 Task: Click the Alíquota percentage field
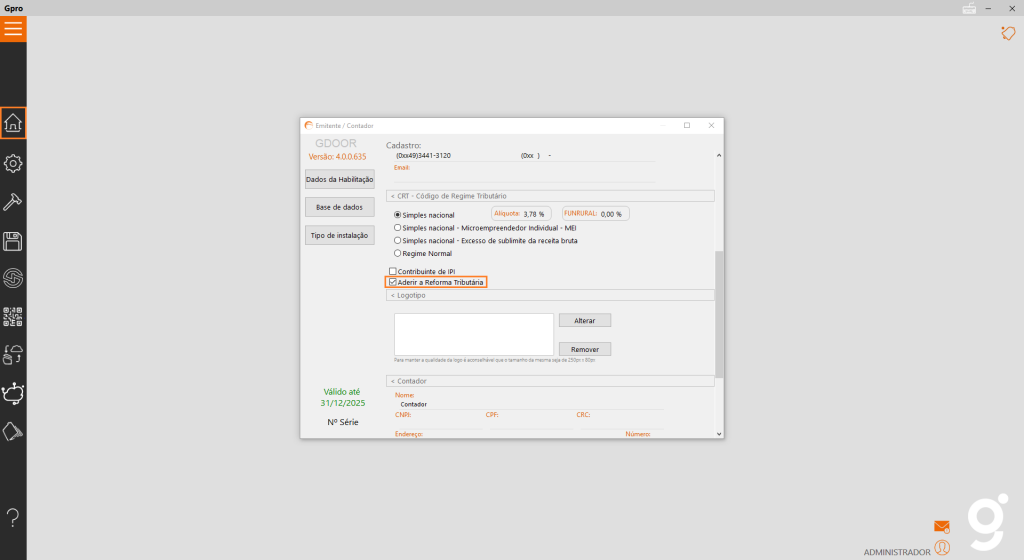pos(535,214)
